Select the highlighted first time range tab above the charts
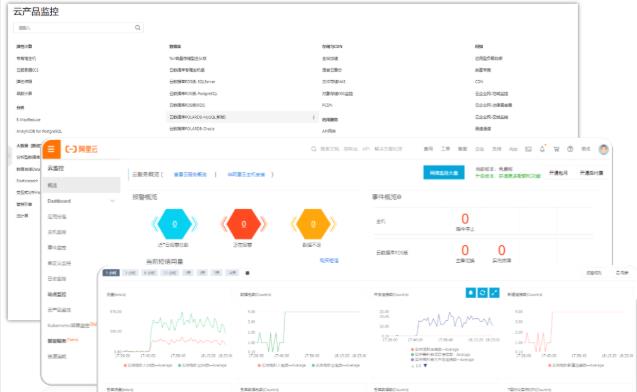Viewport: 637px width, 392px height. [111, 273]
